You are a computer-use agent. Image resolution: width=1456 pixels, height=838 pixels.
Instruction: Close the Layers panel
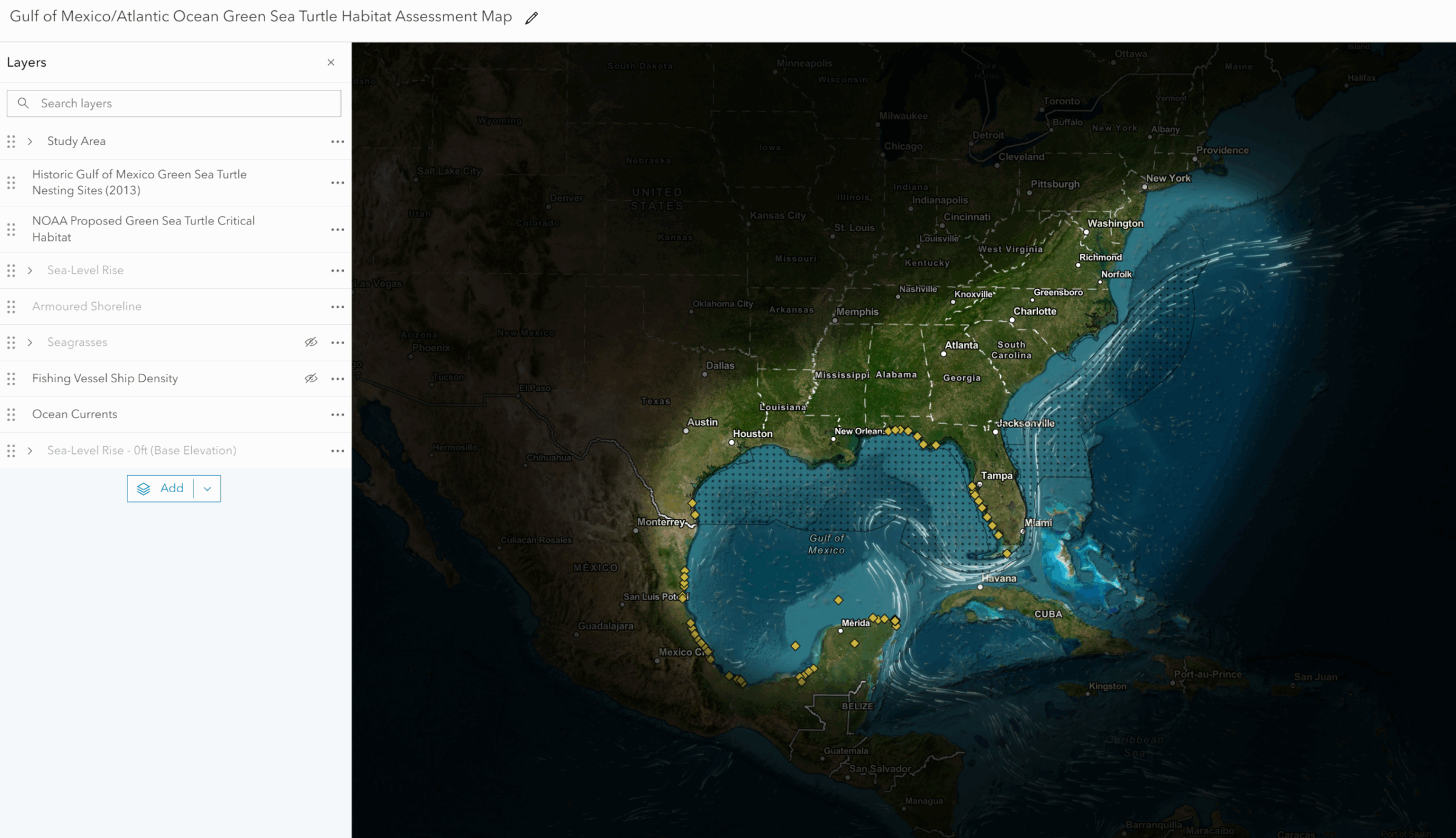[331, 62]
